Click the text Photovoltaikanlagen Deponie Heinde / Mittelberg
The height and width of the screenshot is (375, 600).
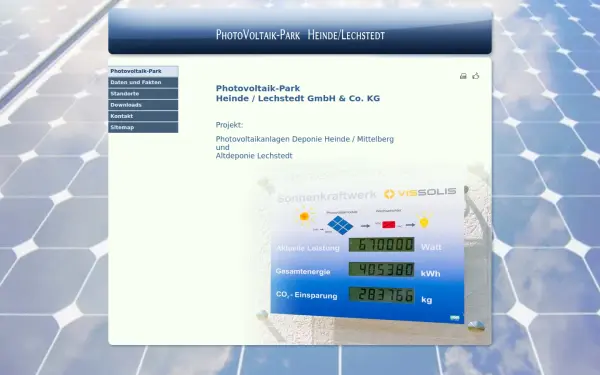point(305,139)
